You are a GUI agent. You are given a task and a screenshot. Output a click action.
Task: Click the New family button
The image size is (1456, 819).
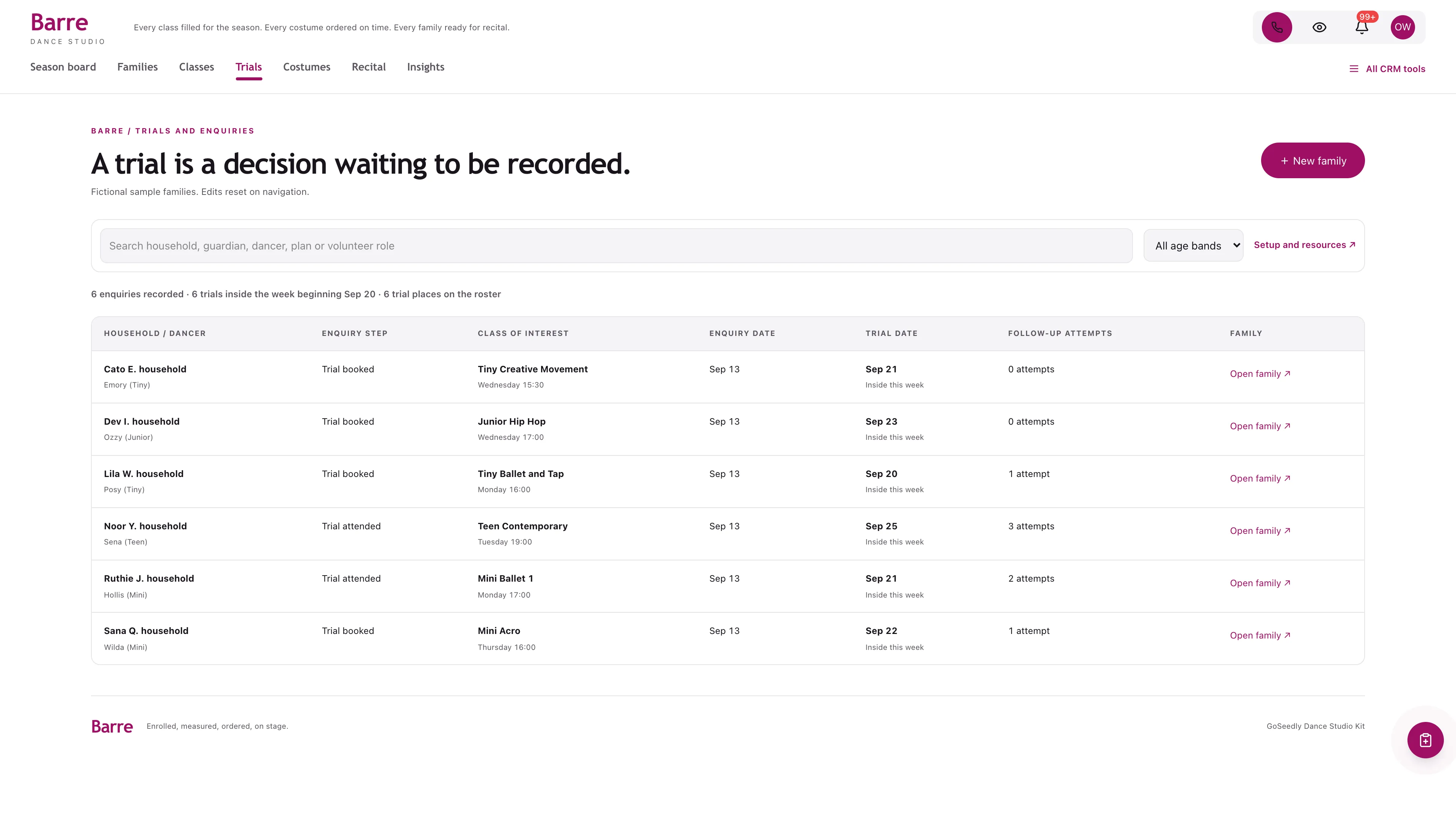(x=1312, y=160)
